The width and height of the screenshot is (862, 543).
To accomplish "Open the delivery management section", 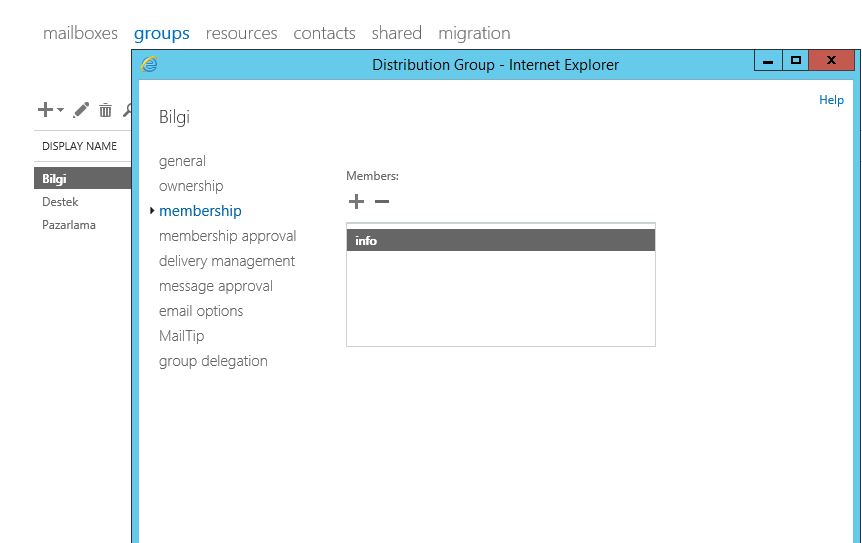I will (227, 261).
